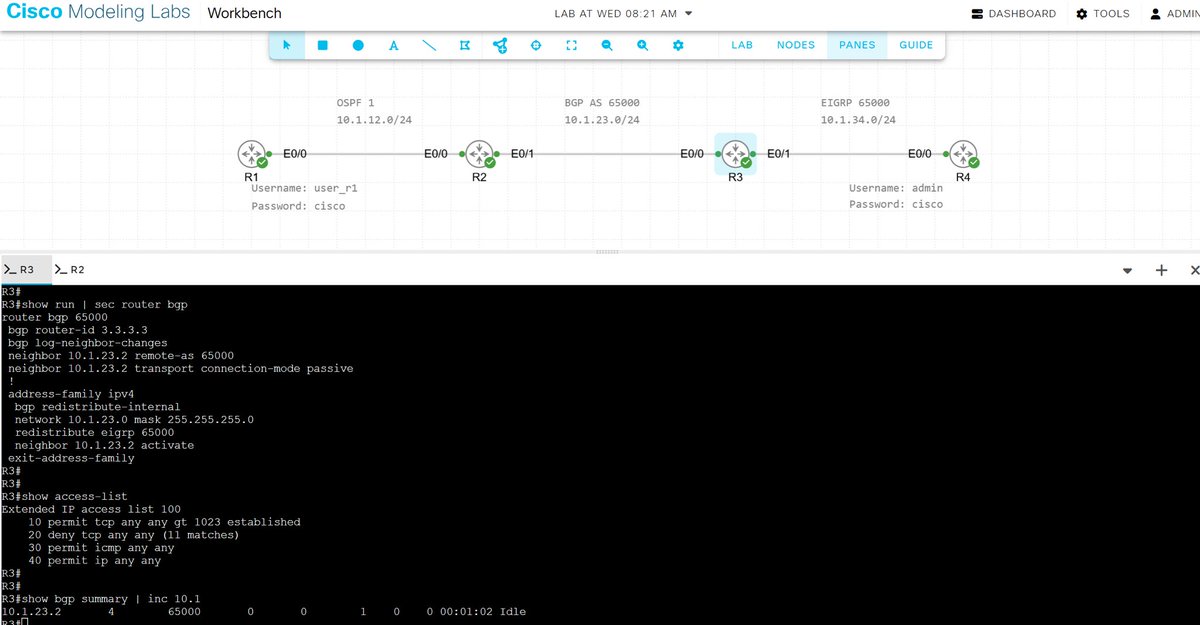Switch to the R2 console tab
This screenshot has height=625, width=1200.
tap(70, 270)
